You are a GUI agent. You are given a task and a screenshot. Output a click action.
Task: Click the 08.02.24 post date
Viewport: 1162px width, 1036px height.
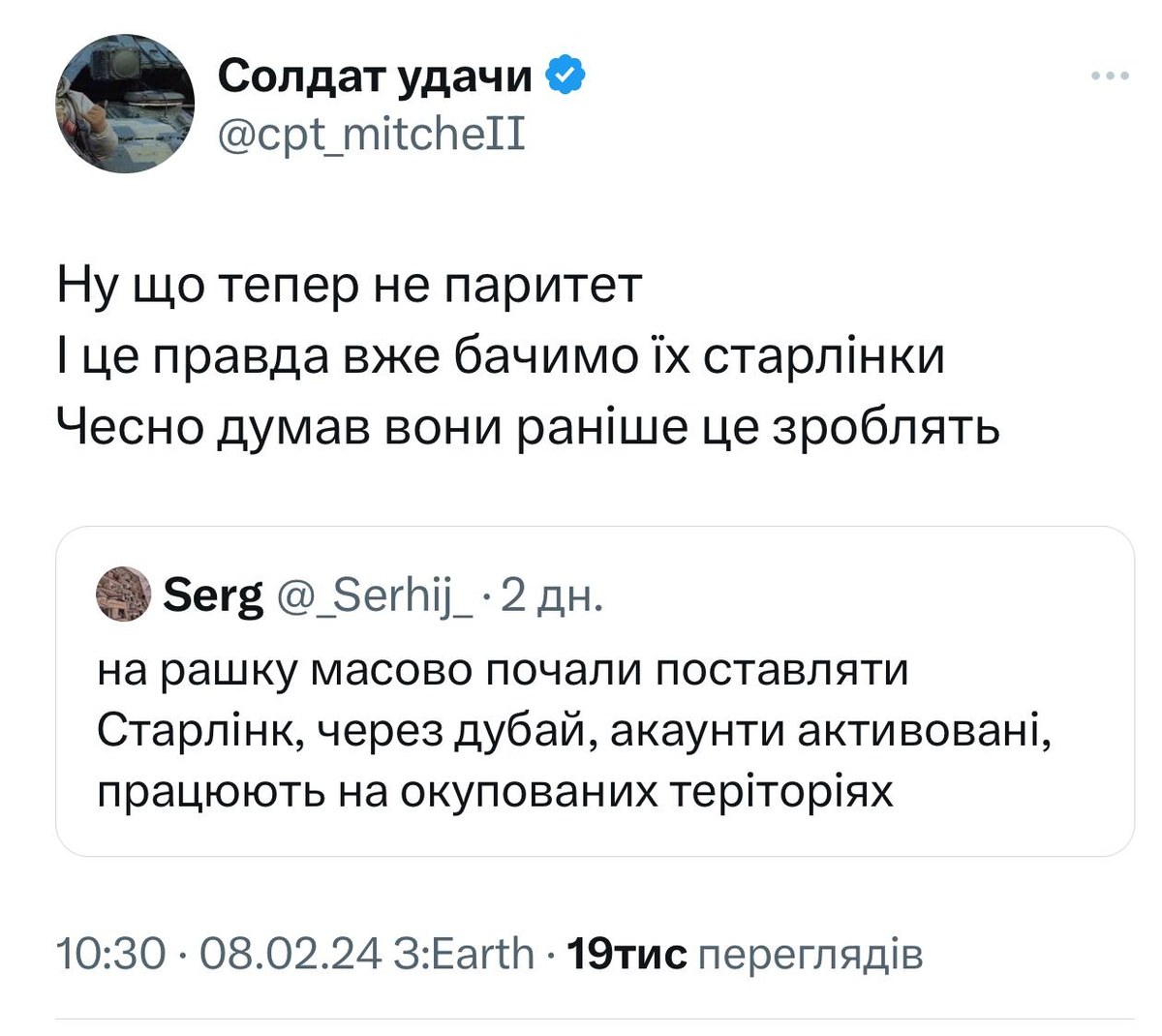click(x=291, y=954)
